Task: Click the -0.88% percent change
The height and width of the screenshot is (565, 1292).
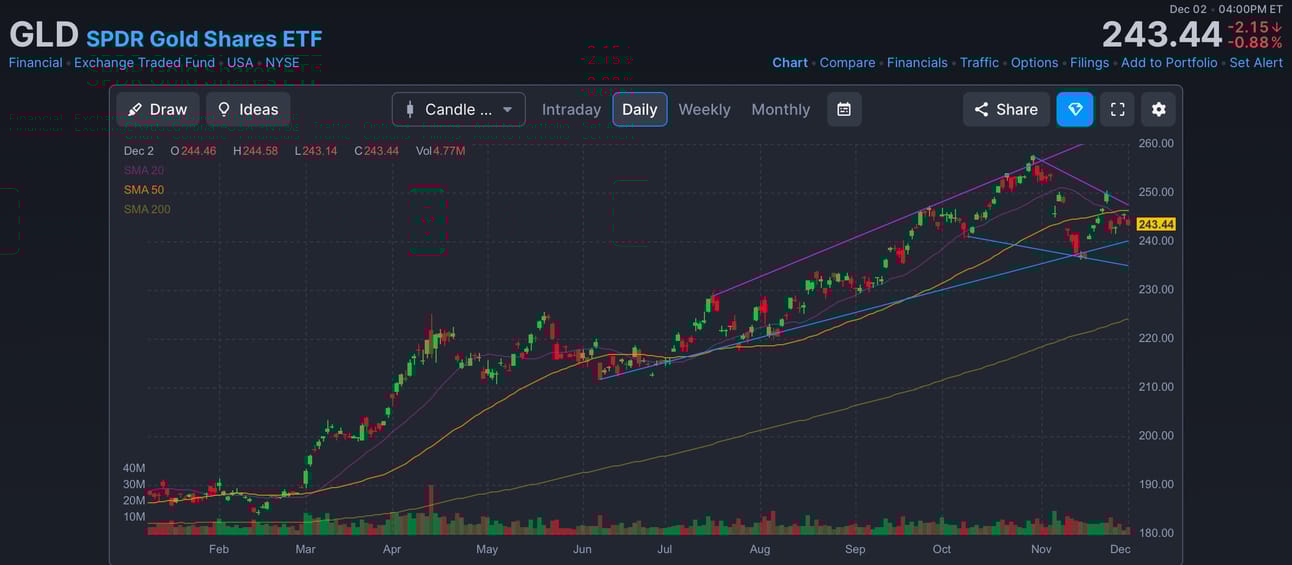Action: (1255, 43)
